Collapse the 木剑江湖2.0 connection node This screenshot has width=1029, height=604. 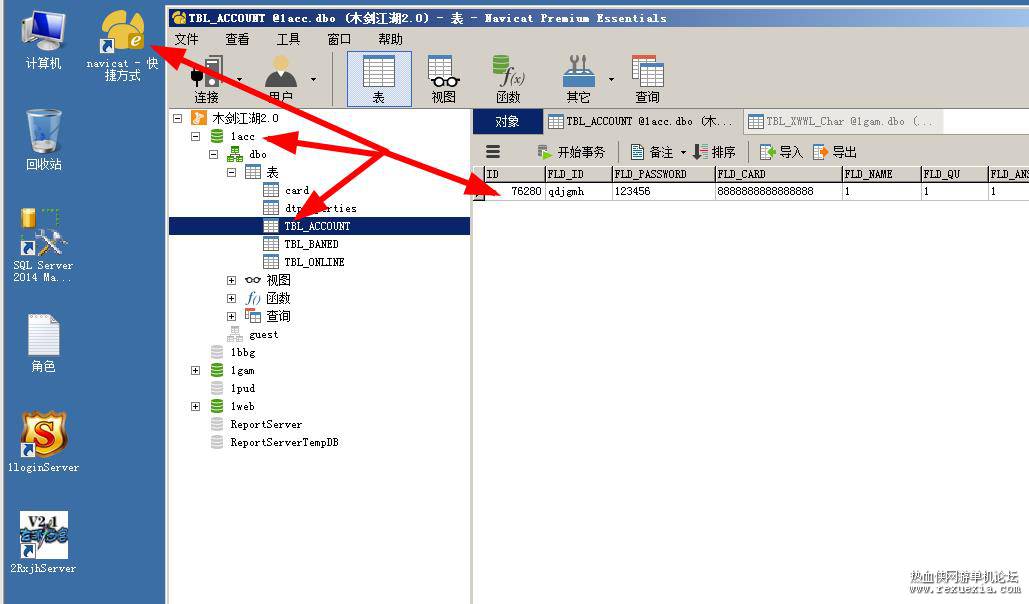click(x=178, y=118)
